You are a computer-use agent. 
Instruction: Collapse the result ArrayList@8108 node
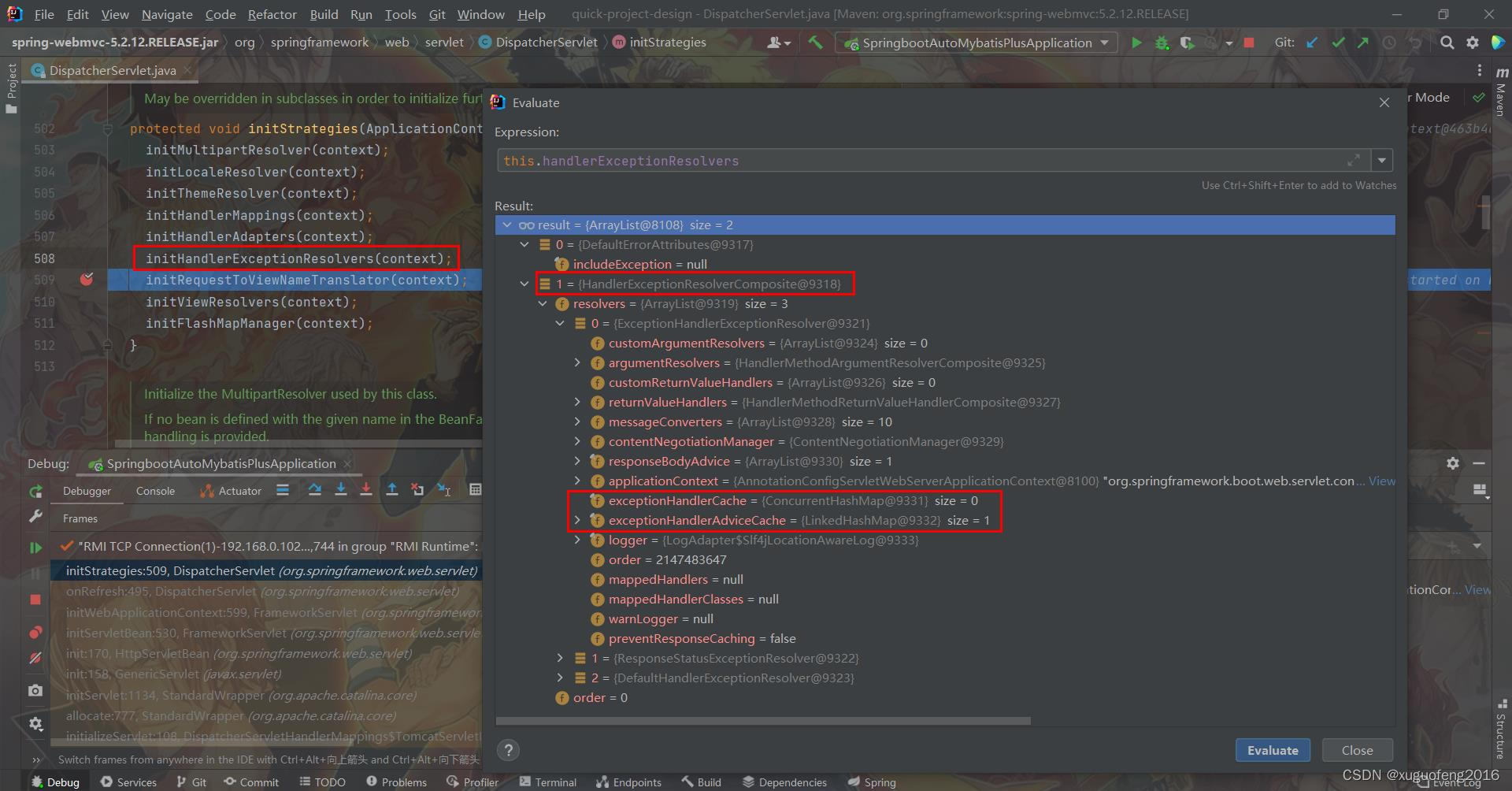coord(507,225)
